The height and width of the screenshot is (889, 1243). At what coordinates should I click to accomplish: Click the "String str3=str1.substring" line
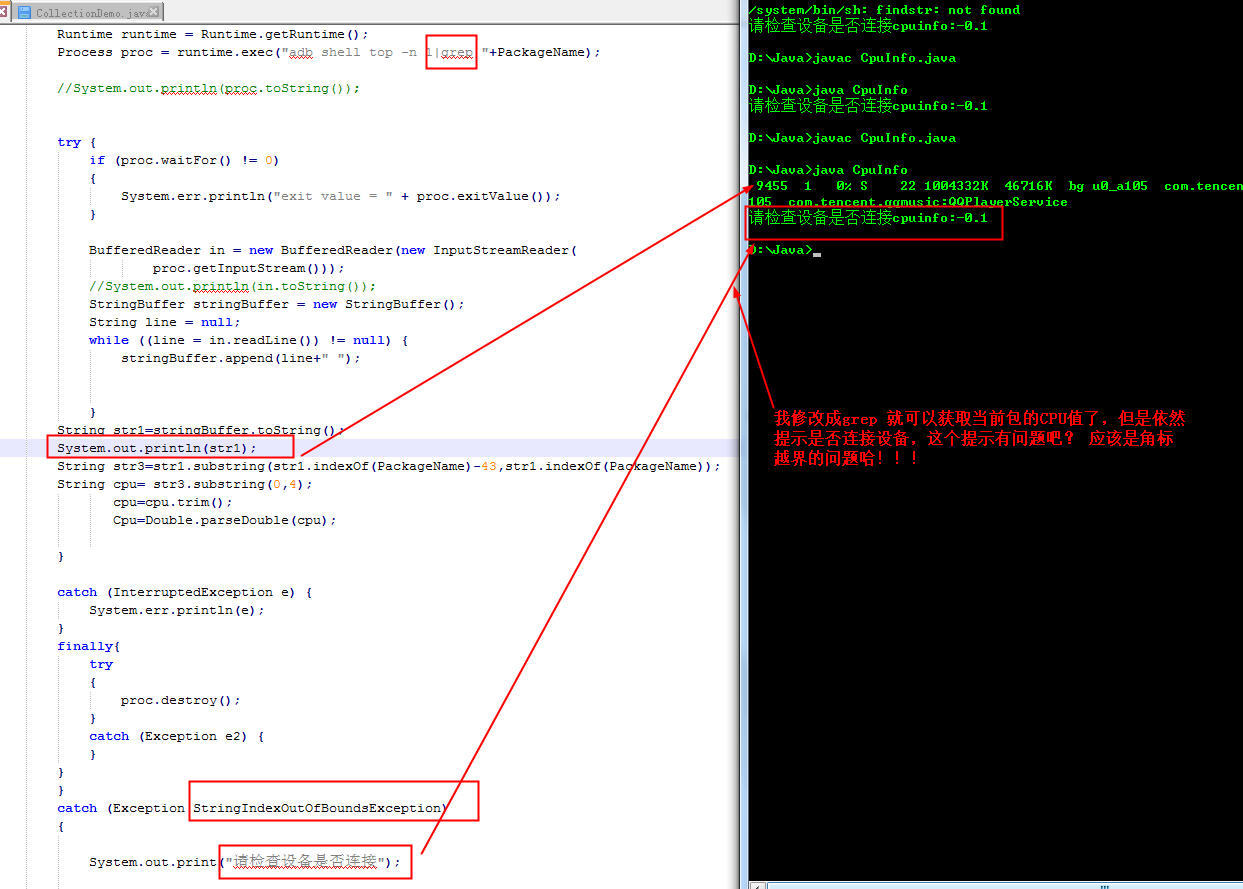pos(389,466)
